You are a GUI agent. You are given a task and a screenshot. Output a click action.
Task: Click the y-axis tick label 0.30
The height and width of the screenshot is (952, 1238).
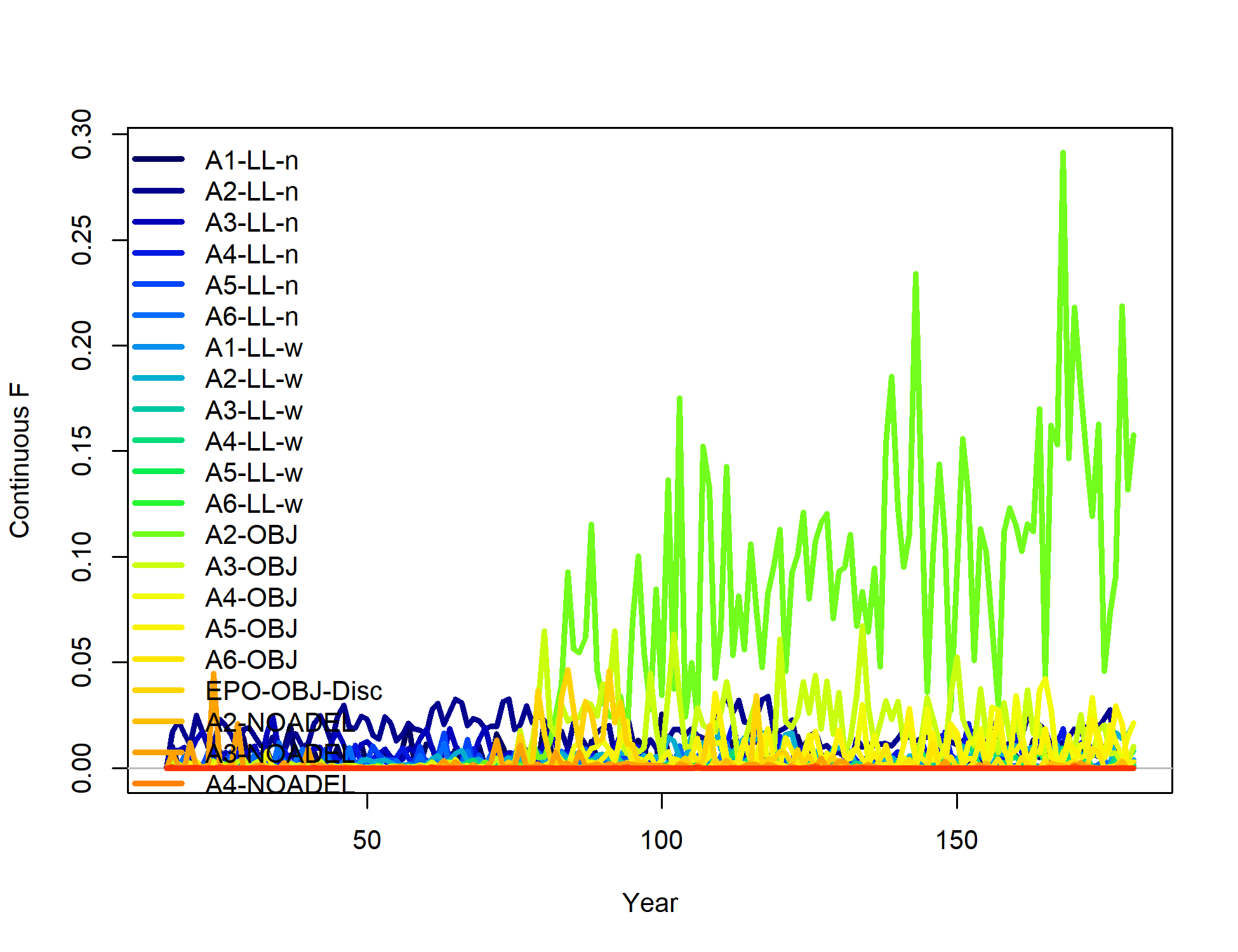pos(83,134)
